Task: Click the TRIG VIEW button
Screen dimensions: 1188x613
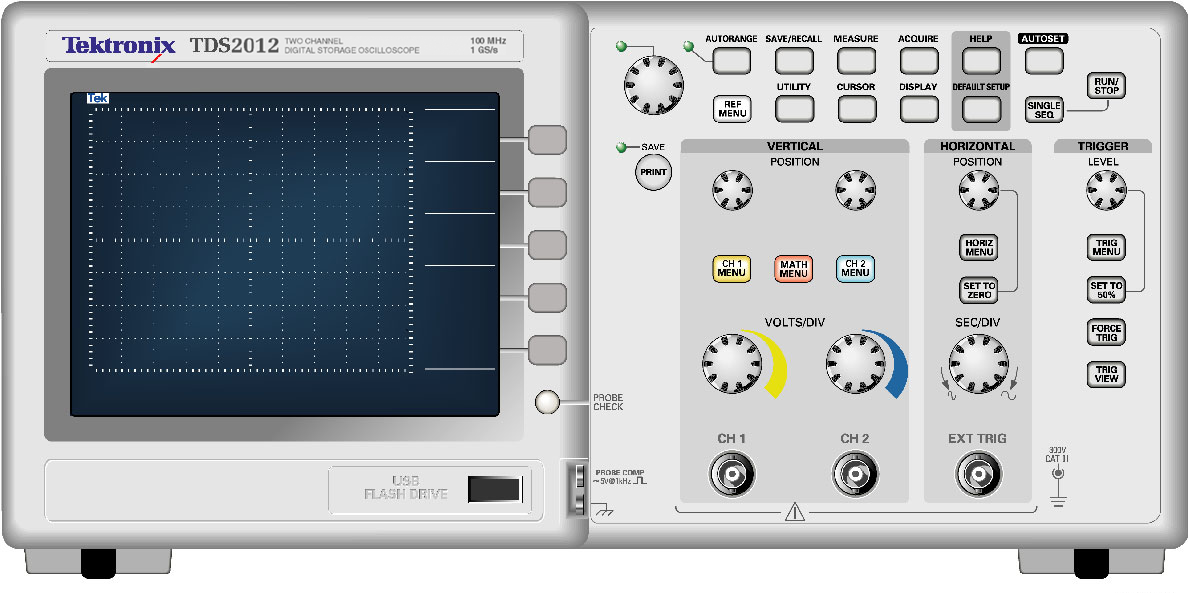Action: [x=1106, y=374]
